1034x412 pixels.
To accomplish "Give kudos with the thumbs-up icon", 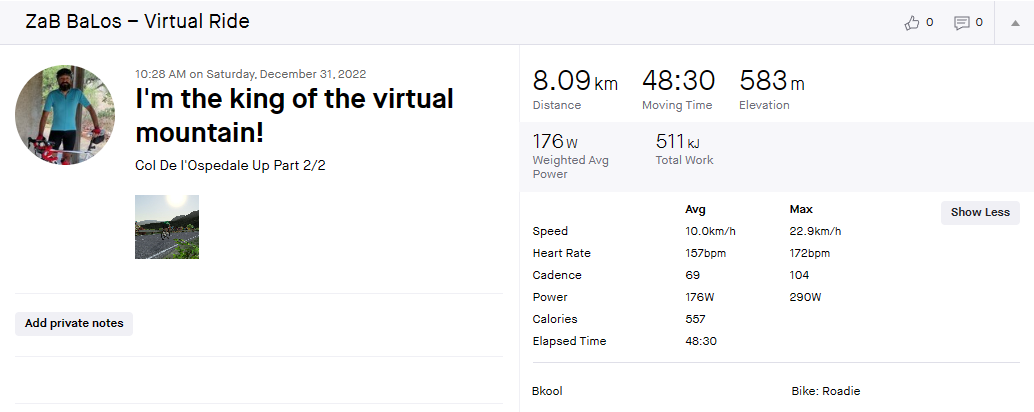I will click(x=912, y=23).
